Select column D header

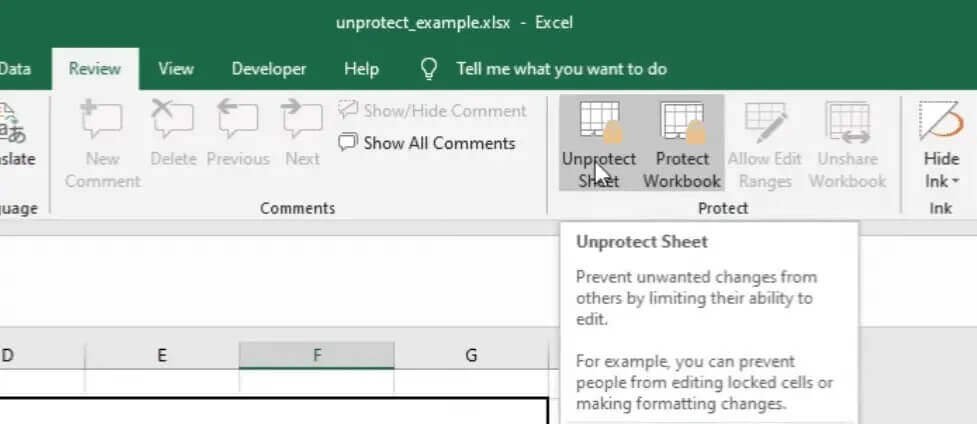pyautogui.click(x=41, y=355)
